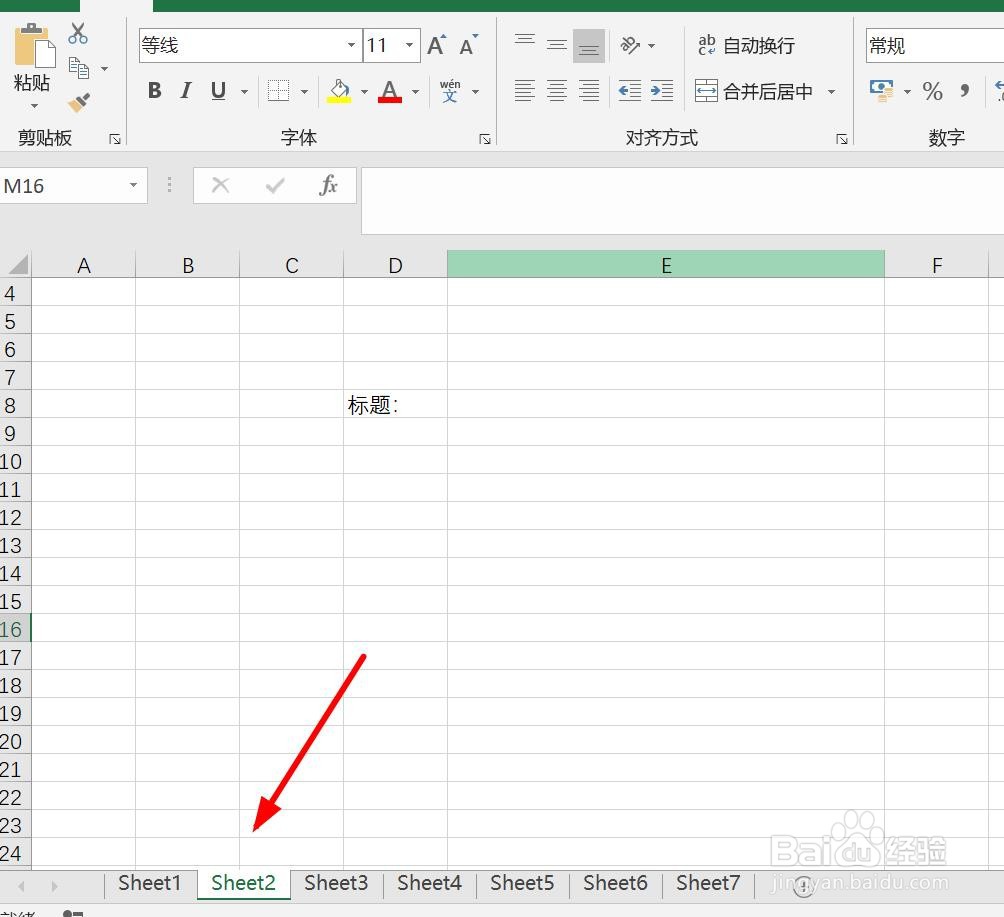Switch to Sheet6 tab
Viewport: 1004px width, 917px height.
(615, 883)
